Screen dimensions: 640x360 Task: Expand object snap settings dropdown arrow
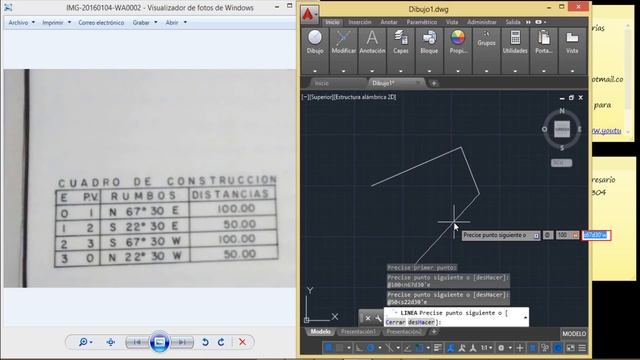click(x=428, y=348)
